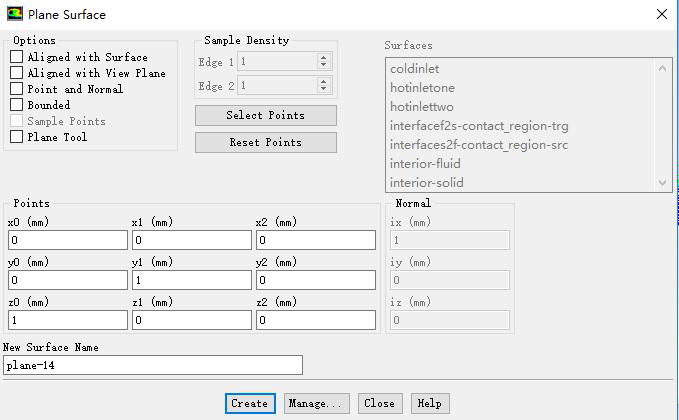Click the x1 (mm) input field
This screenshot has height=420, width=679.
(x=192, y=240)
